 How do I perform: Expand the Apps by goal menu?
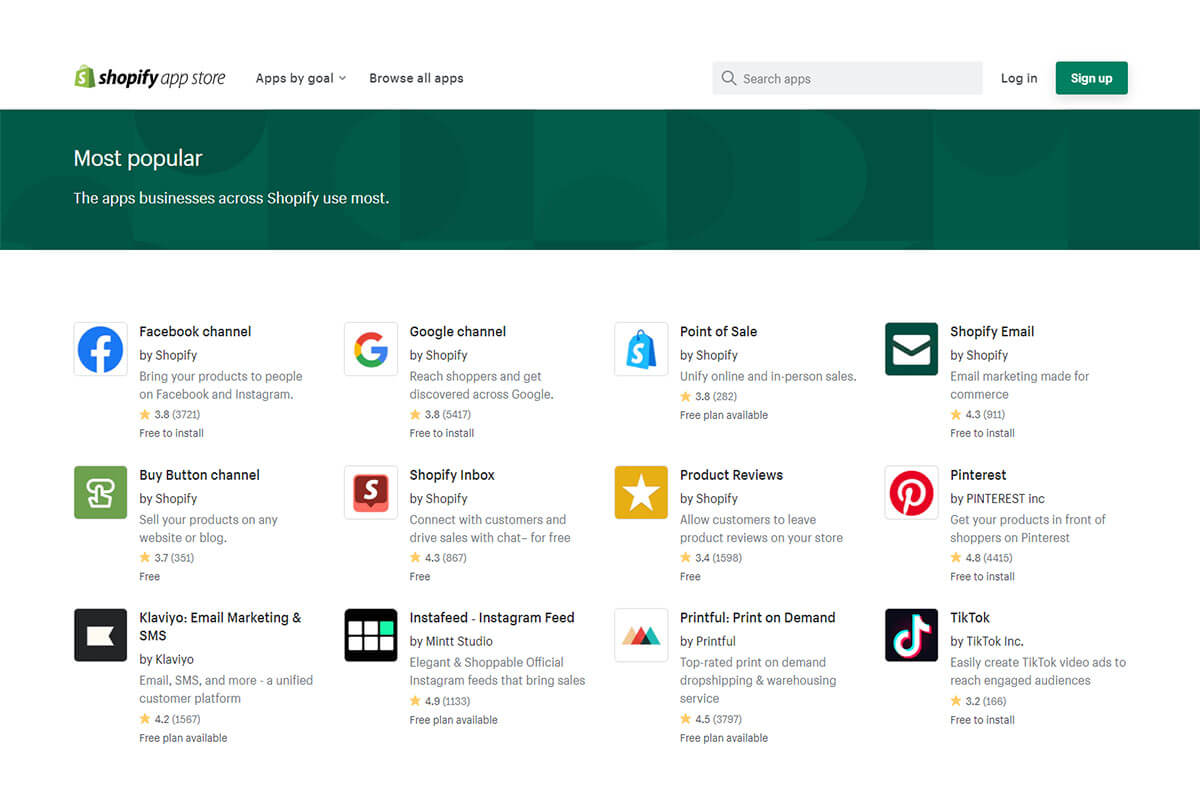coord(300,78)
